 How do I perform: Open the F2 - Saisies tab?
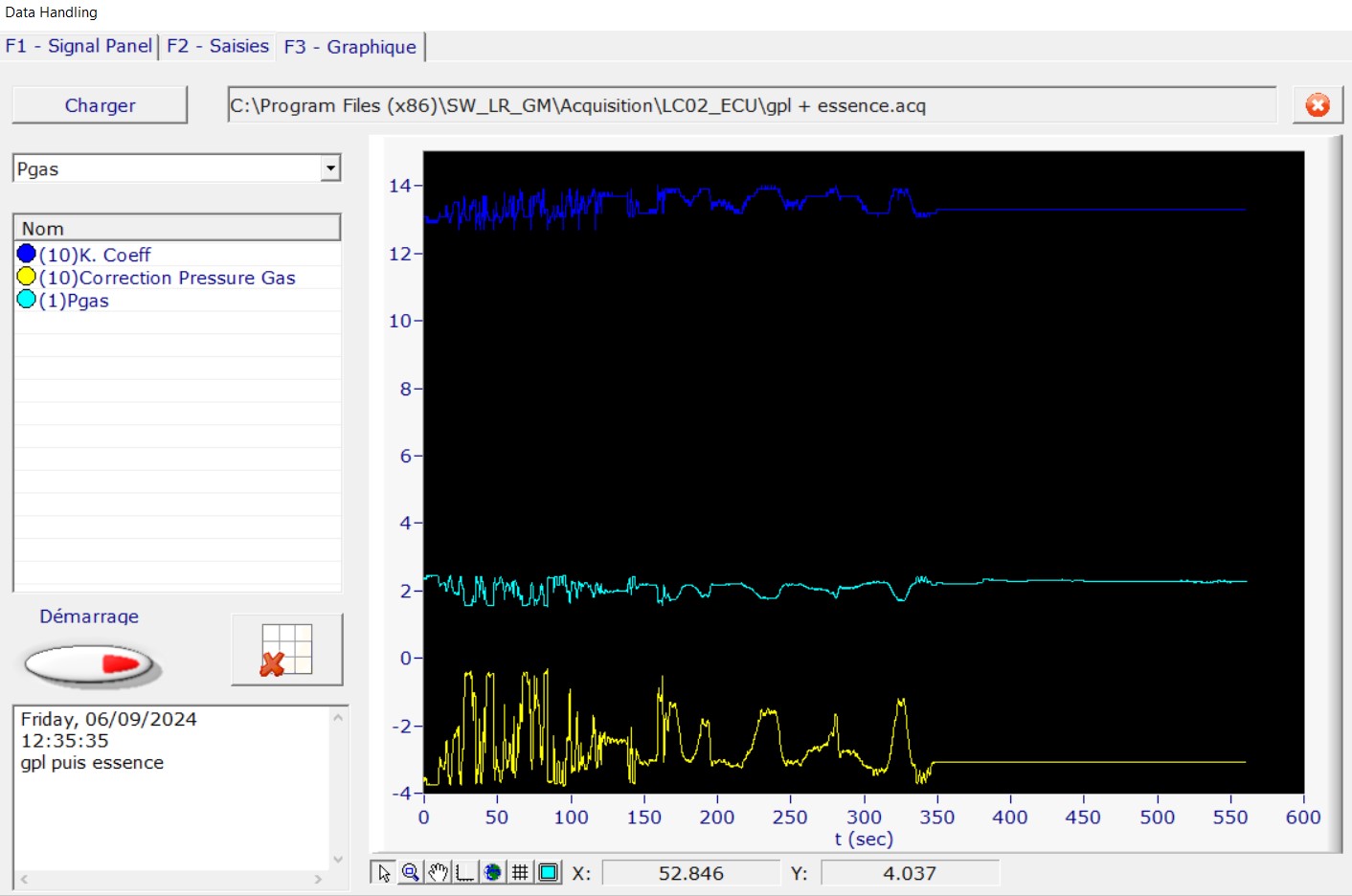tap(217, 46)
